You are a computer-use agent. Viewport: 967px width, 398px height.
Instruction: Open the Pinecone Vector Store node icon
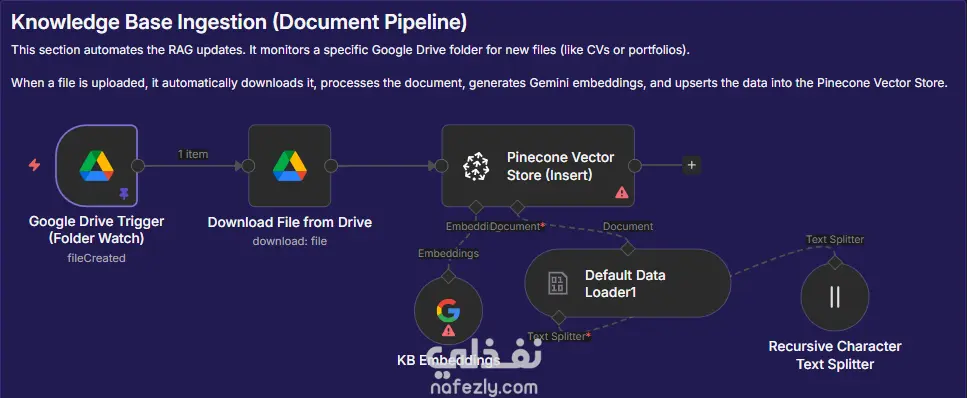pos(475,167)
